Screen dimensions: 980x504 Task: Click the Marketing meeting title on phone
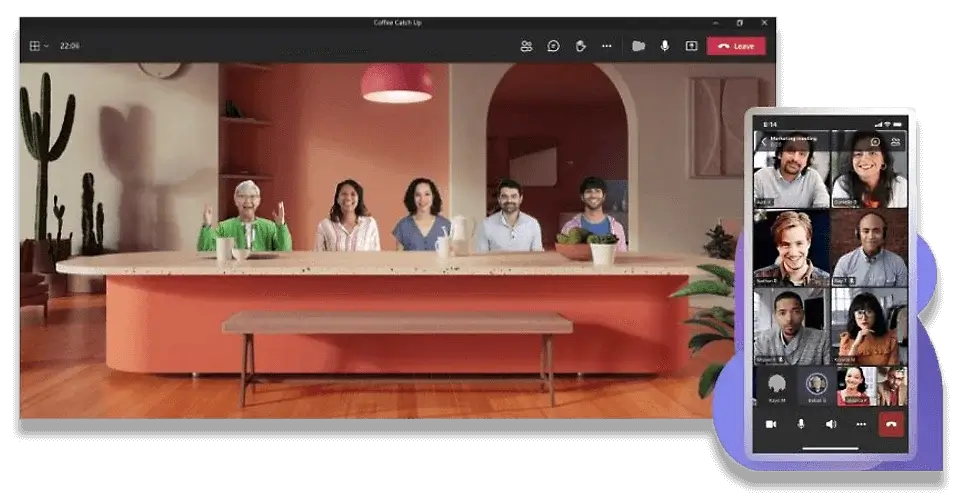pyautogui.click(x=794, y=138)
